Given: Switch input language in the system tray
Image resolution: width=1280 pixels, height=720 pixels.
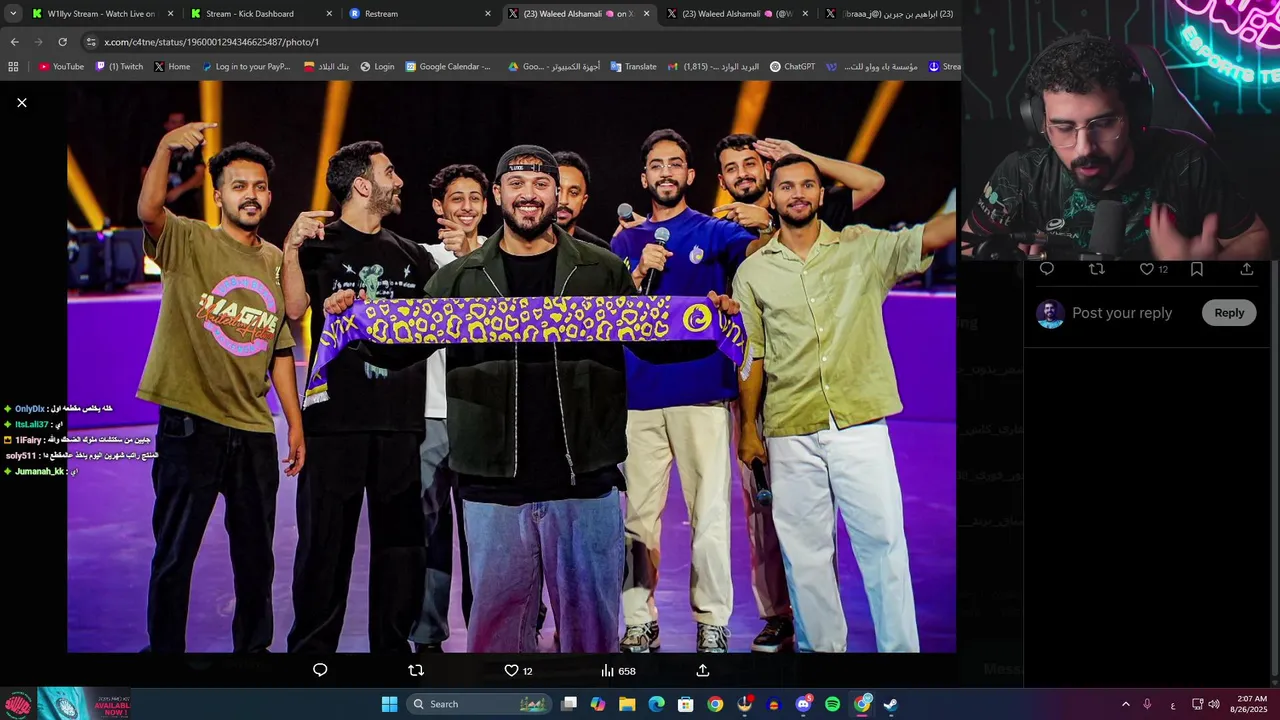Looking at the screenshot, I should [x=1173, y=704].
